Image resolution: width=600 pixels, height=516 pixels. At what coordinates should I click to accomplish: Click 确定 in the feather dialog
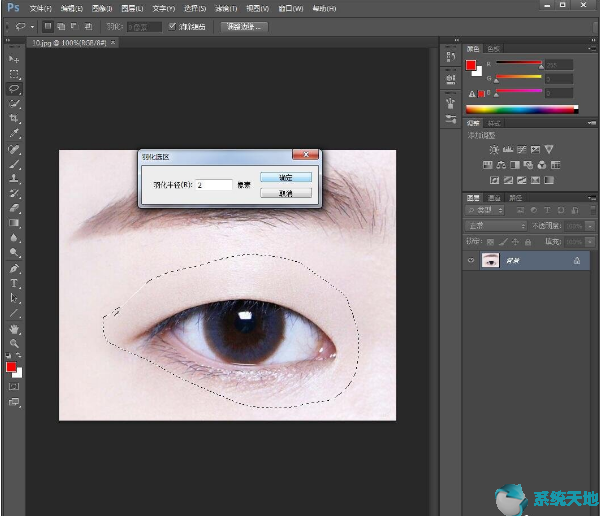[284, 177]
